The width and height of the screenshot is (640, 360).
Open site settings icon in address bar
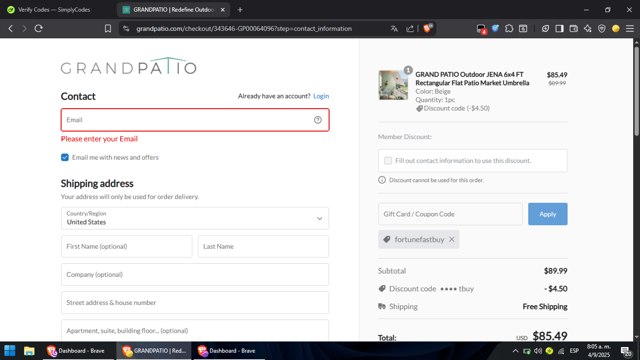pos(126,29)
